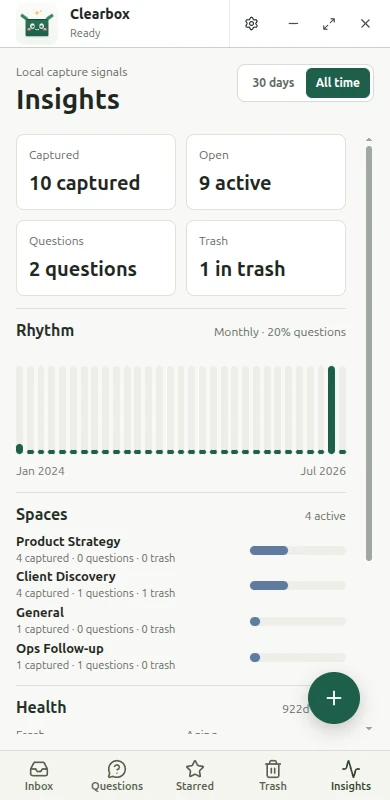The width and height of the screenshot is (390, 800).
Task: Select the Insights tab
Action: [x=351, y=776]
